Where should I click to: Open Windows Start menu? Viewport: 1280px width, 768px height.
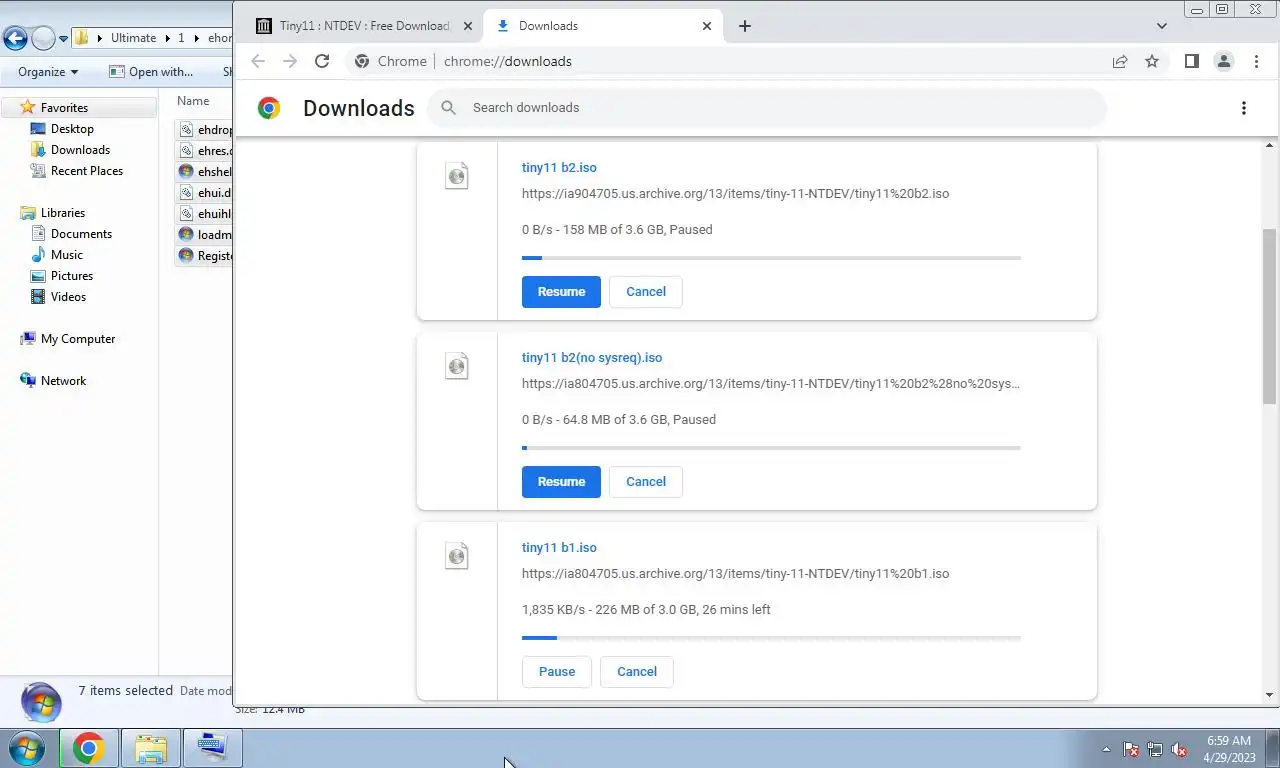(27, 748)
